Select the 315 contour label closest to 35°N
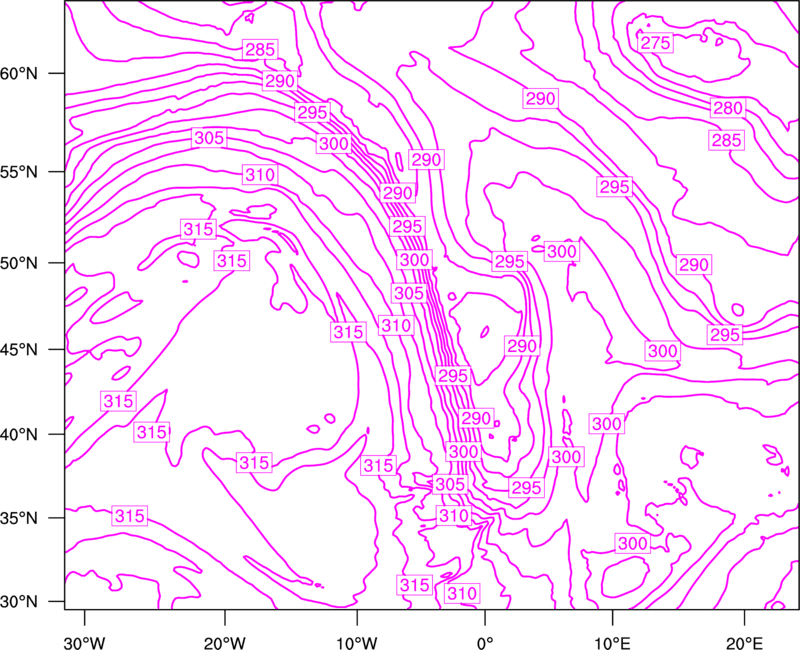This screenshot has width=800, height=650. 130,516
